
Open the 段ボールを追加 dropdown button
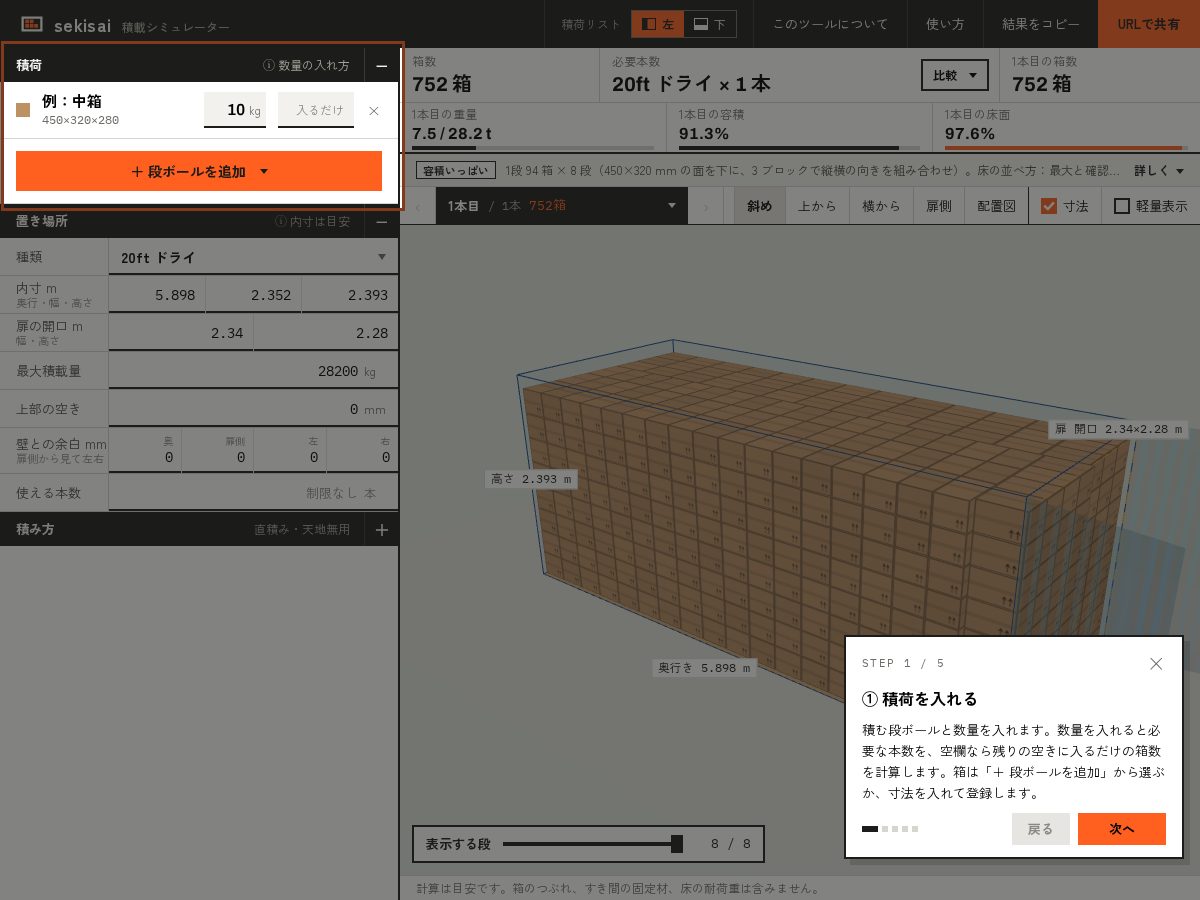pyautogui.click(x=199, y=171)
